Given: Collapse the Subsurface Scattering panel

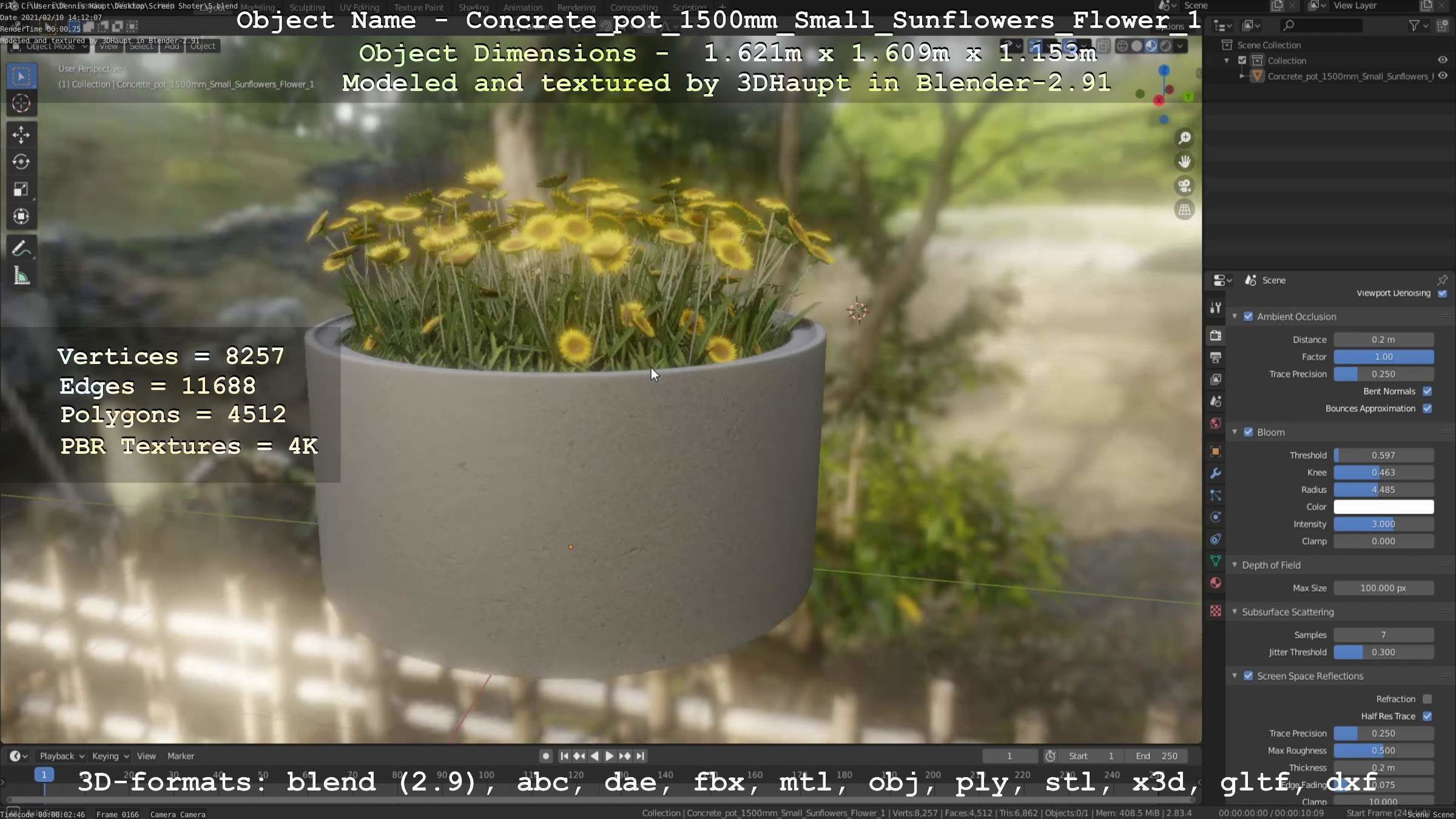Looking at the screenshot, I should [x=1234, y=612].
